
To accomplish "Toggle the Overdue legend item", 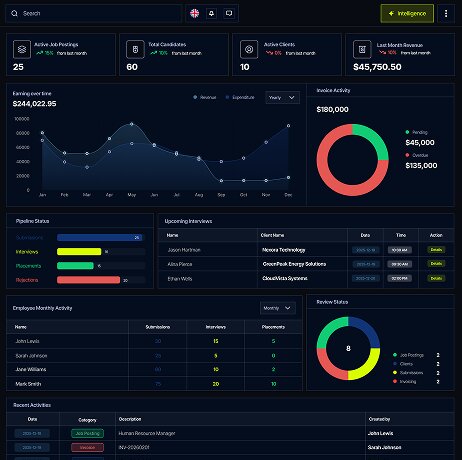I will [417, 155].
